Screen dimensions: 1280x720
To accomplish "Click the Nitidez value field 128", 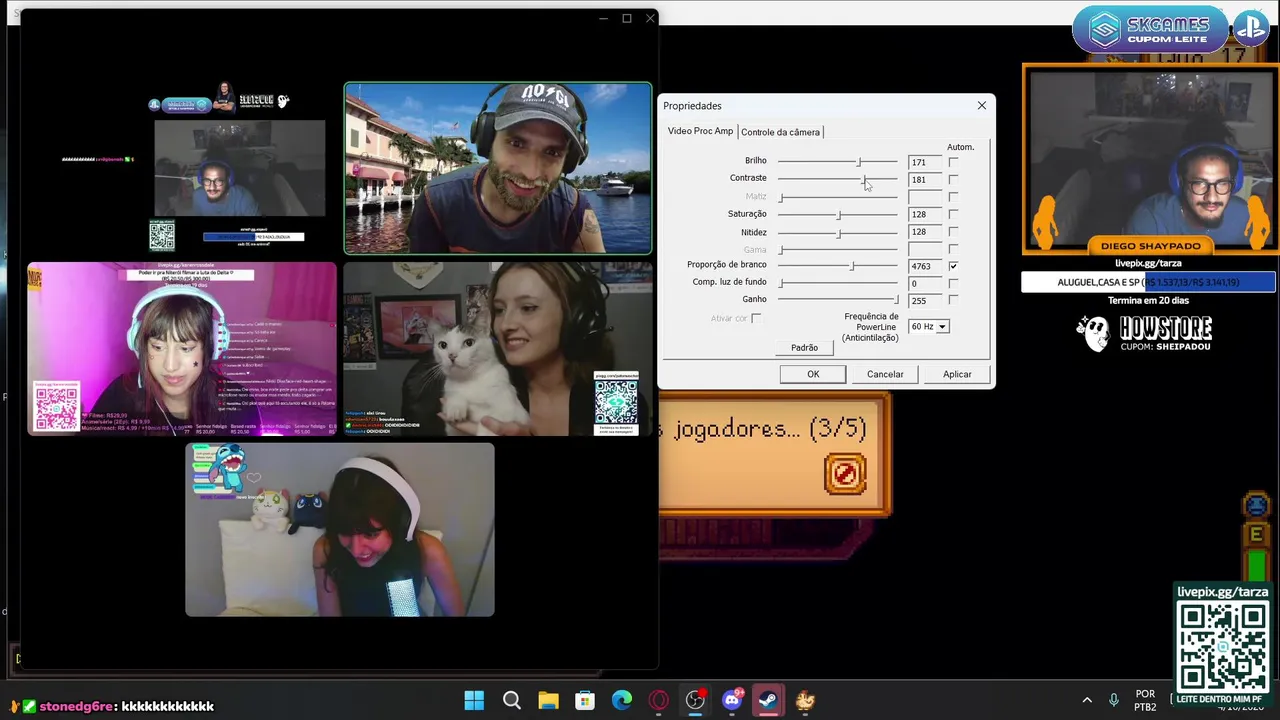I will point(925,232).
